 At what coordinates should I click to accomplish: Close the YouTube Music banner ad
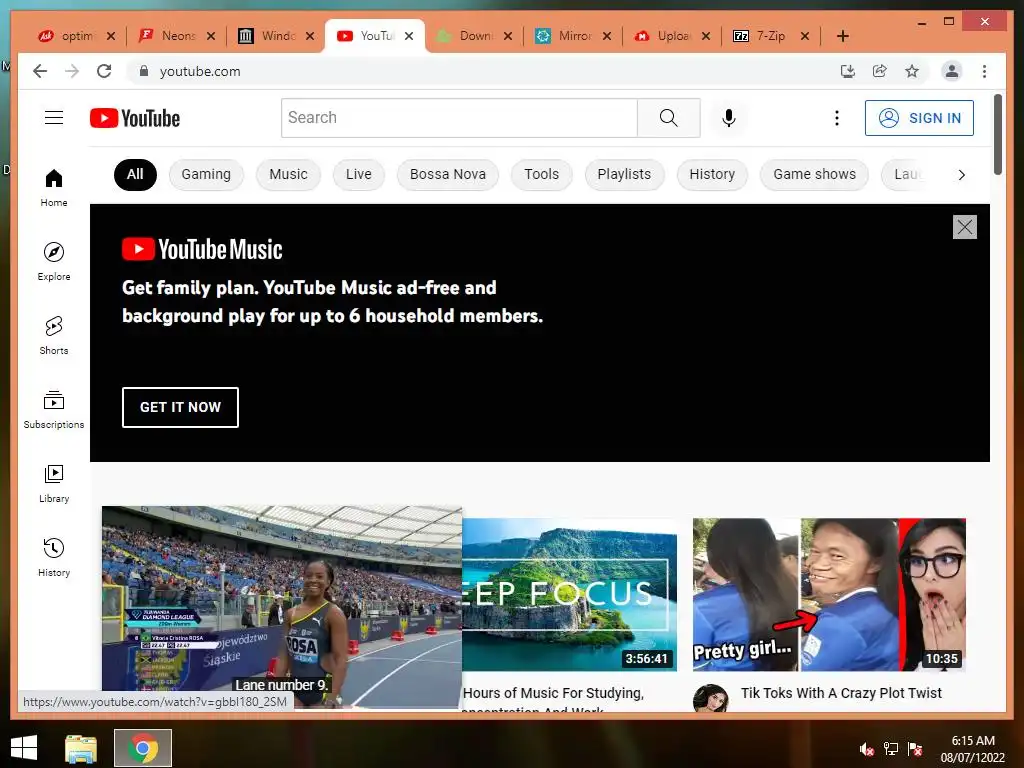[x=965, y=227]
